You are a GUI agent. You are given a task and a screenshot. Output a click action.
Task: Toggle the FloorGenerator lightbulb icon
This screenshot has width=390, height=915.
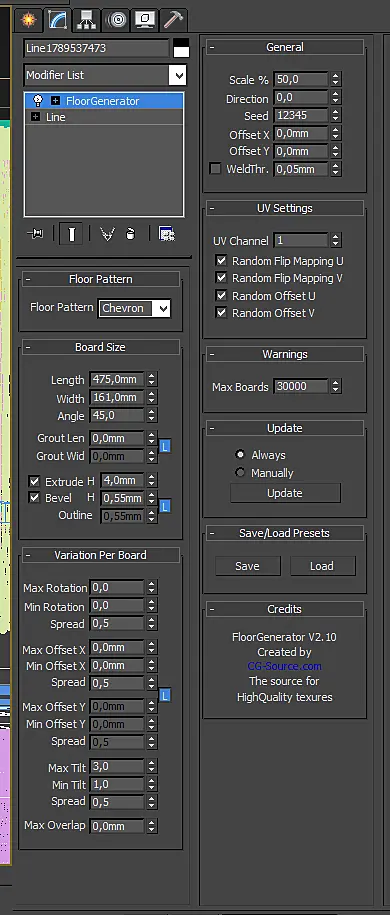coord(39,100)
